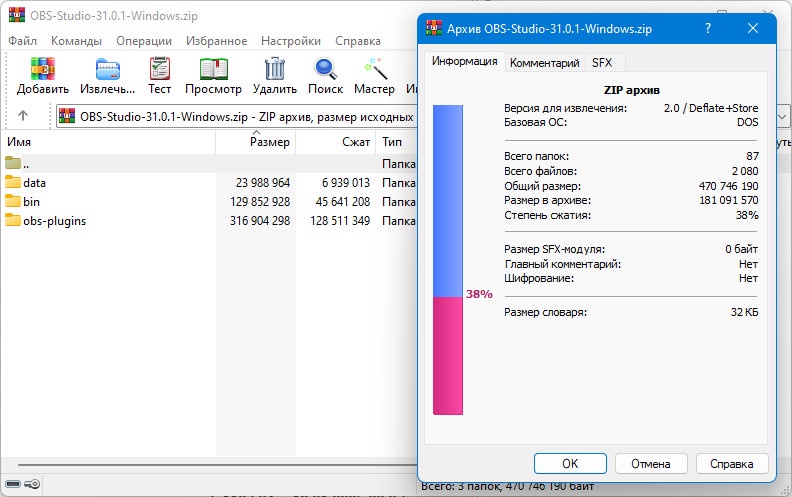
Task: Go up one folder with arrow icon
Action: (23, 116)
